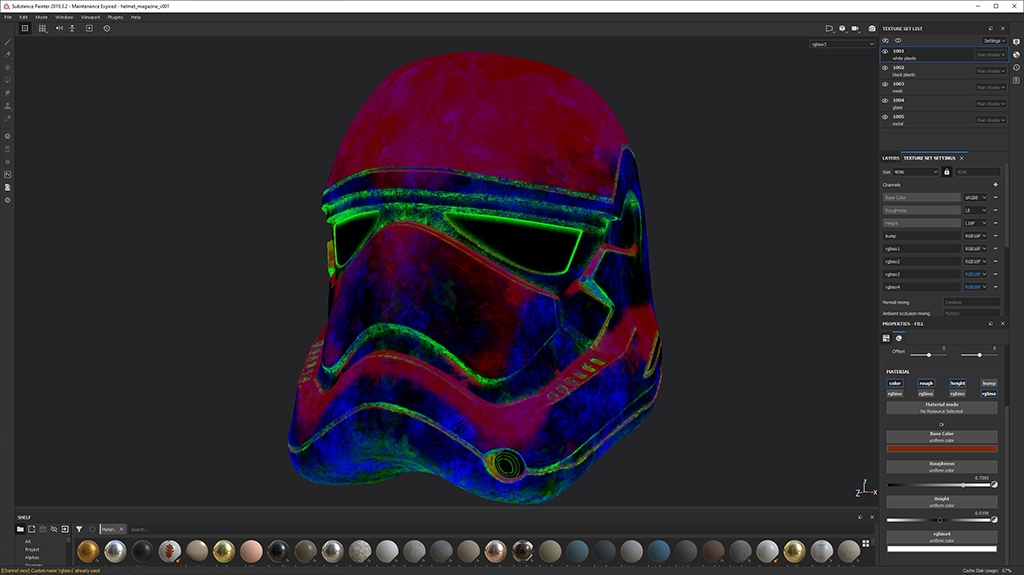This screenshot has height=575, width=1024.
Task: Open the Plugins menu
Action: [115, 17]
